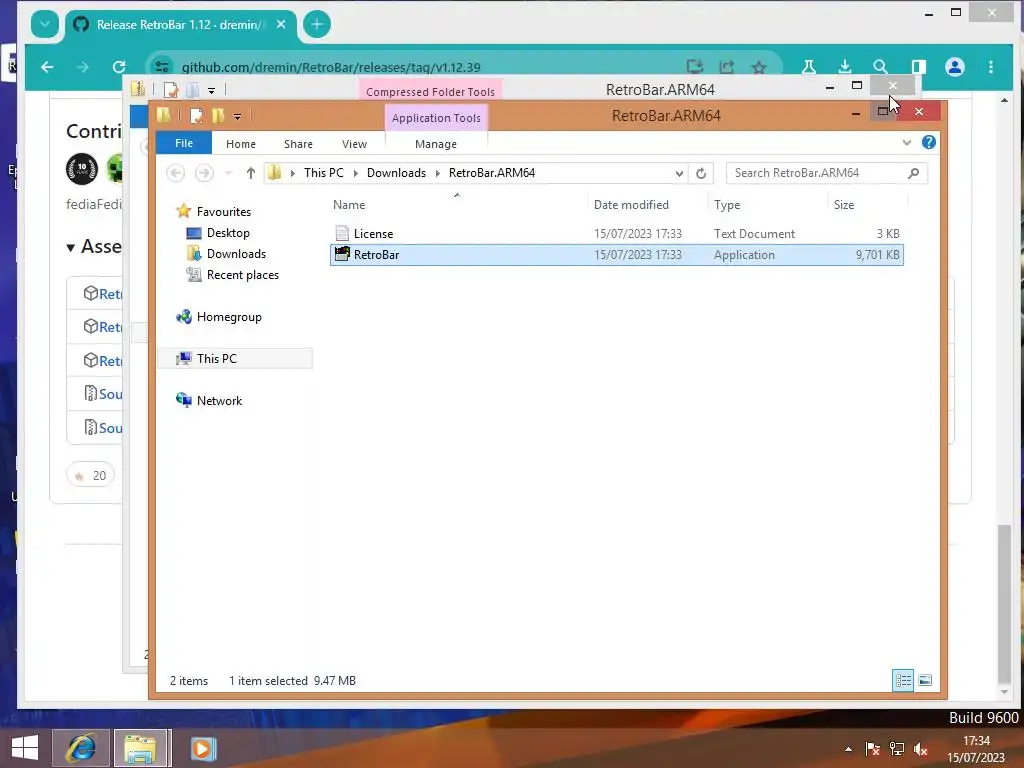Open a new browser tab

317,25
